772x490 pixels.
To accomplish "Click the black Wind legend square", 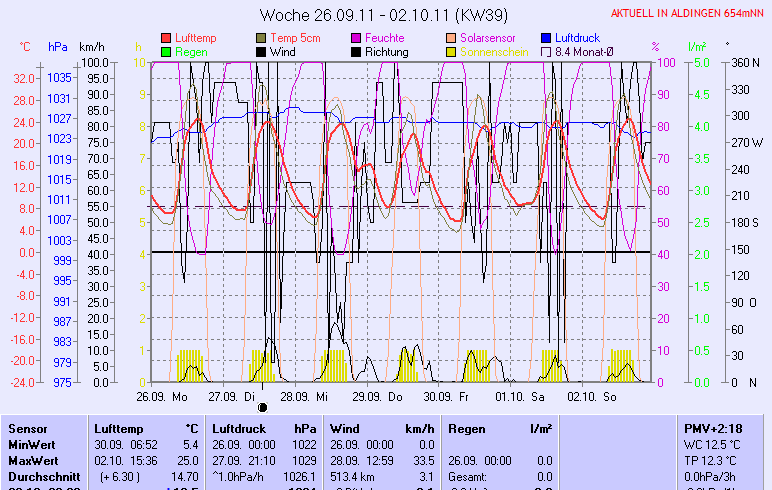I will point(261,52).
